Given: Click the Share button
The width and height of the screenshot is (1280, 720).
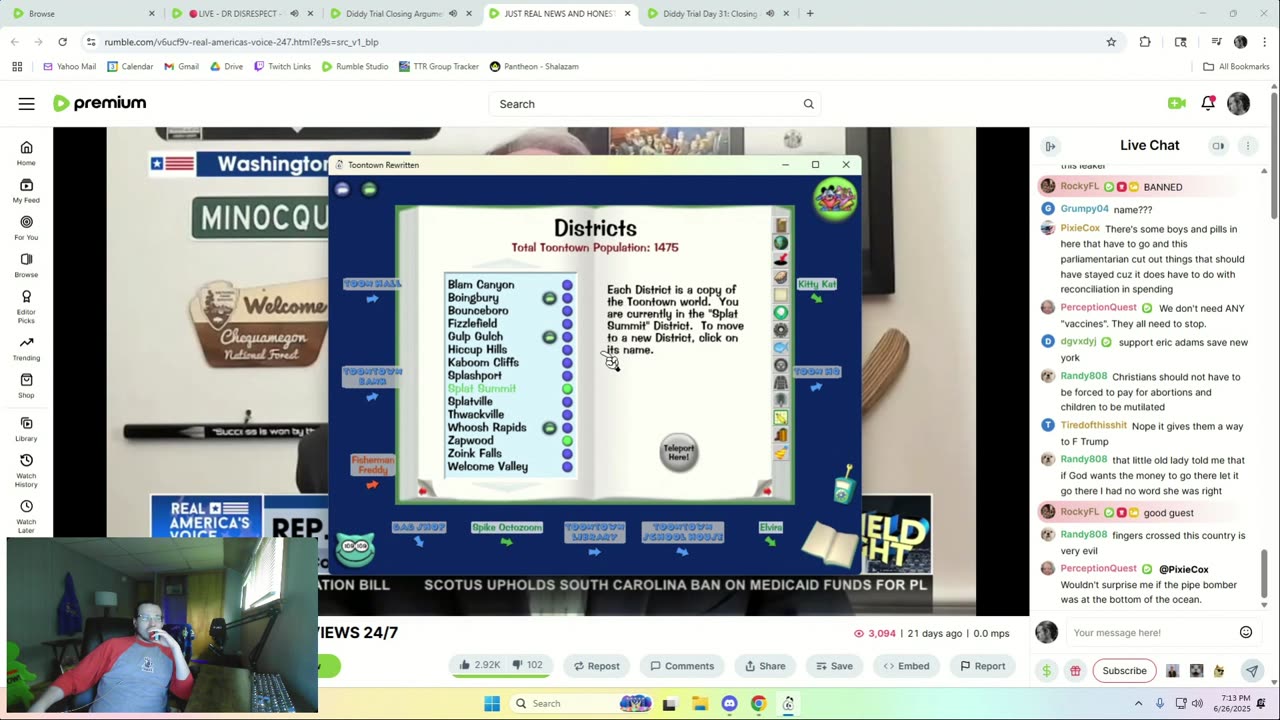Looking at the screenshot, I should point(765,665).
